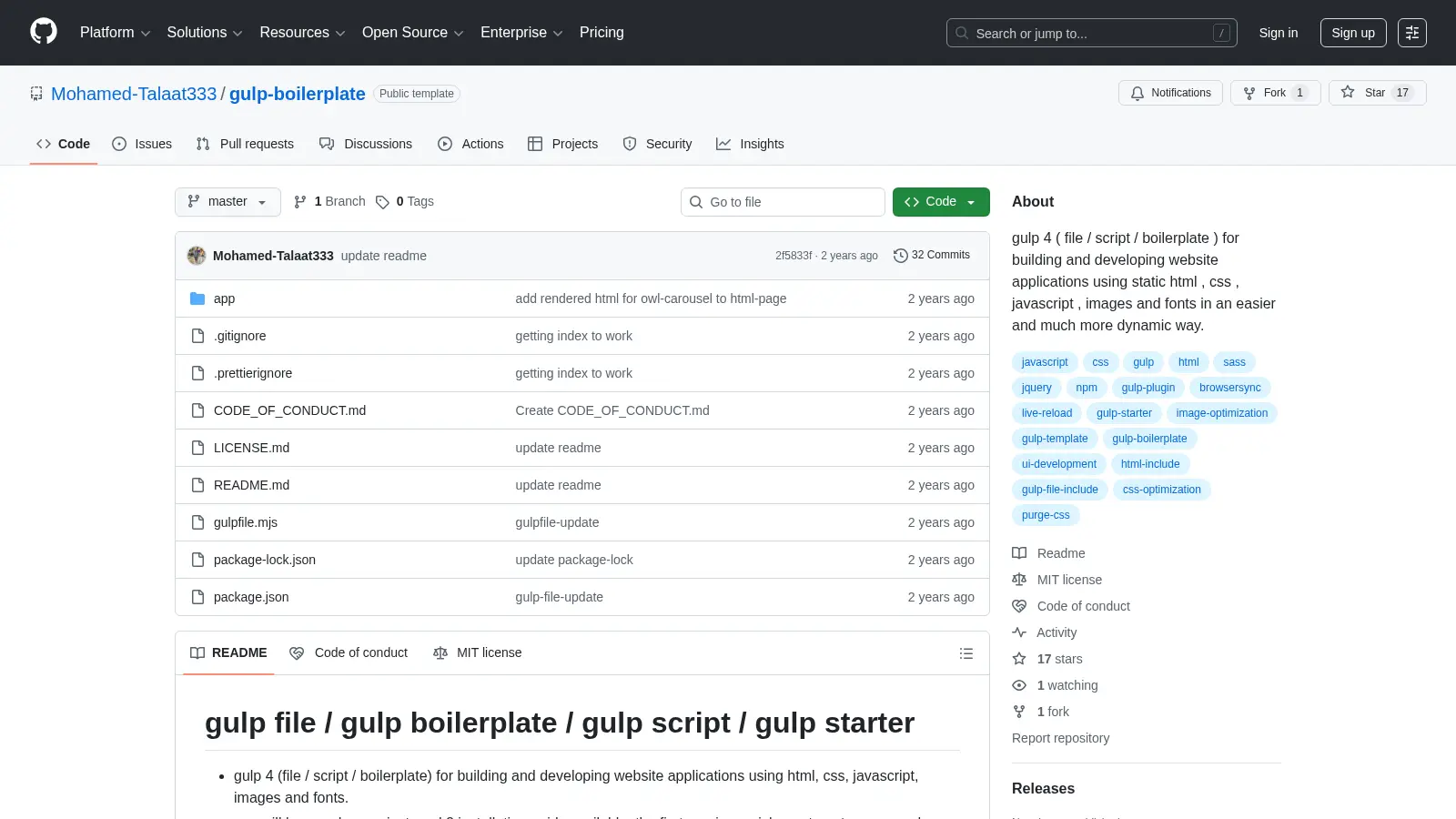Open the commit message 'gulpfile-update'
This screenshot has width=1456, height=819.
[557, 522]
